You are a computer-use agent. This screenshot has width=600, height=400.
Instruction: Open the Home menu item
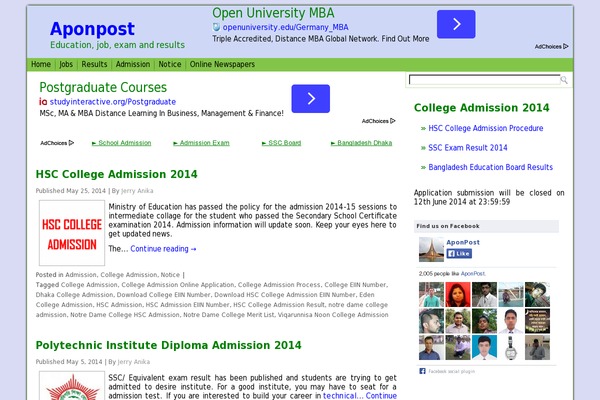click(x=41, y=64)
